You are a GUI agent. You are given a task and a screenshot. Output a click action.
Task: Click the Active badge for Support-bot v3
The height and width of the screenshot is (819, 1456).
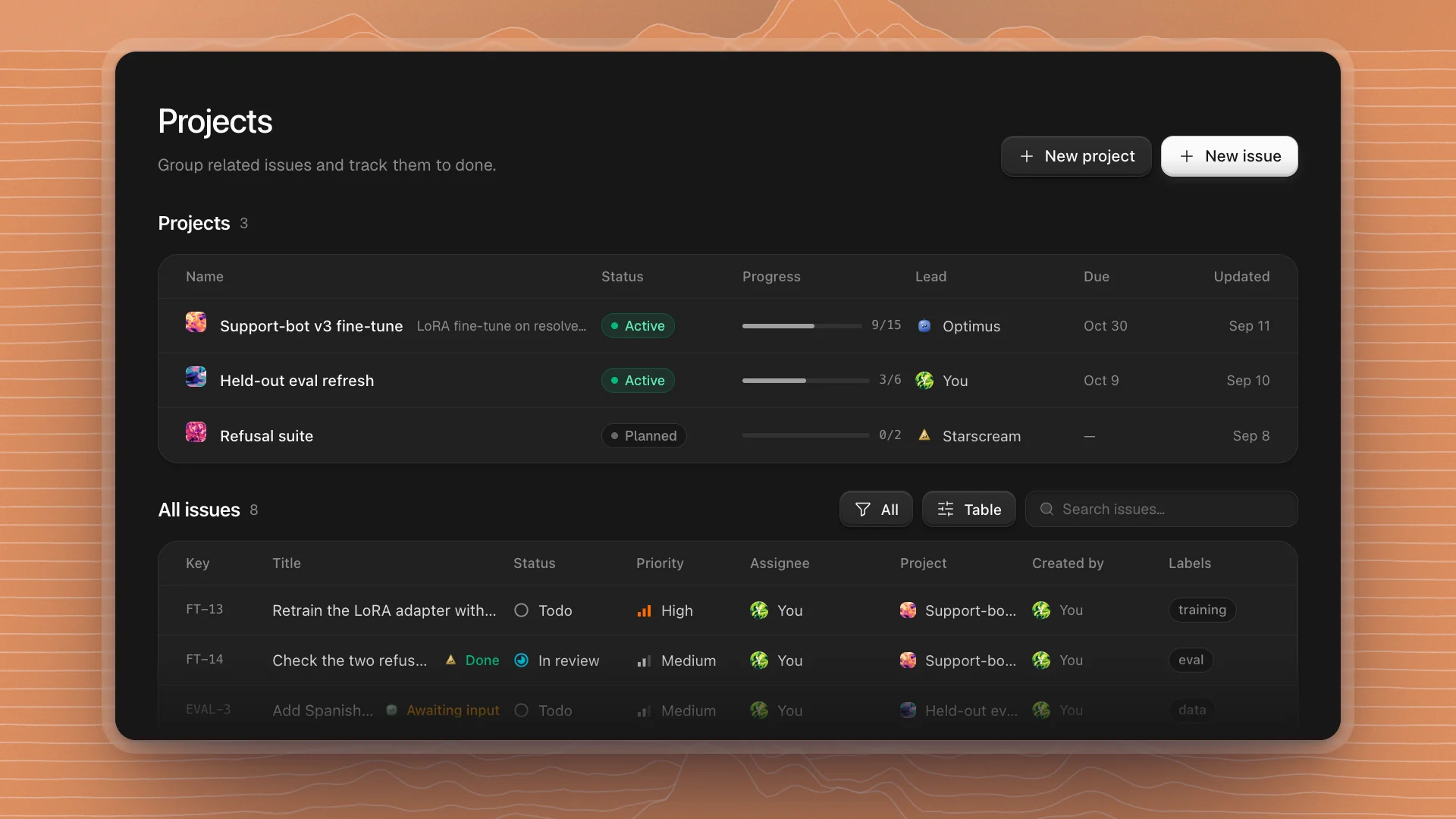coord(638,326)
